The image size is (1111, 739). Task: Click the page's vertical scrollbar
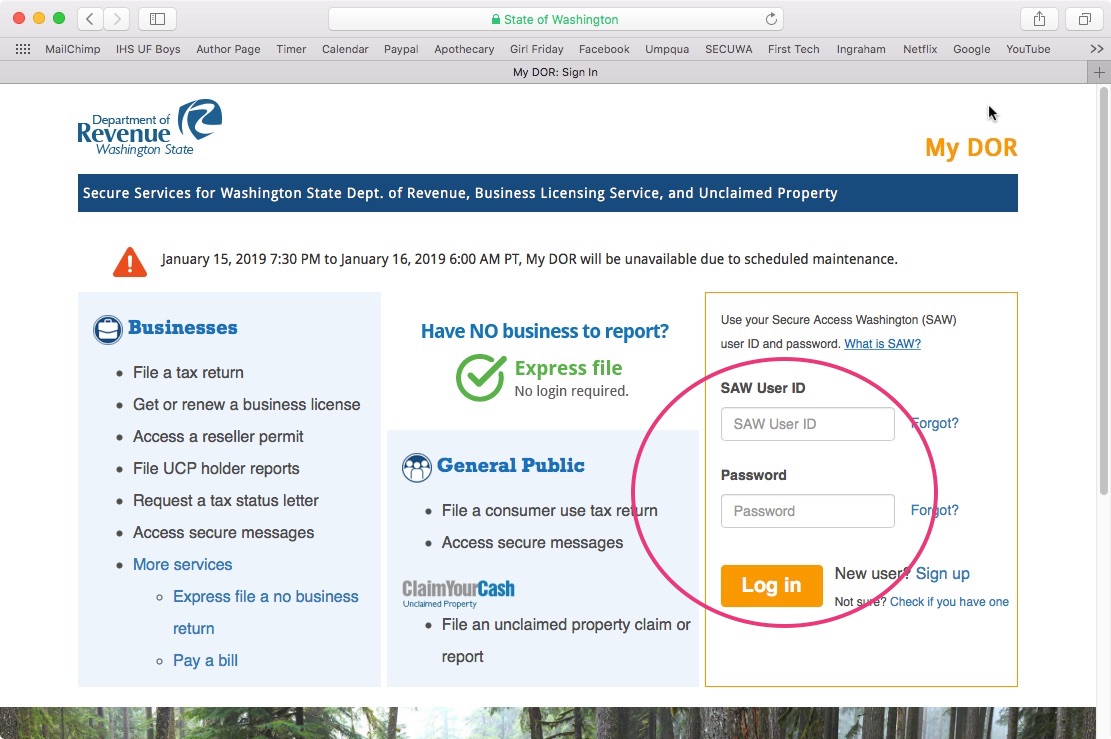[x=1103, y=290]
